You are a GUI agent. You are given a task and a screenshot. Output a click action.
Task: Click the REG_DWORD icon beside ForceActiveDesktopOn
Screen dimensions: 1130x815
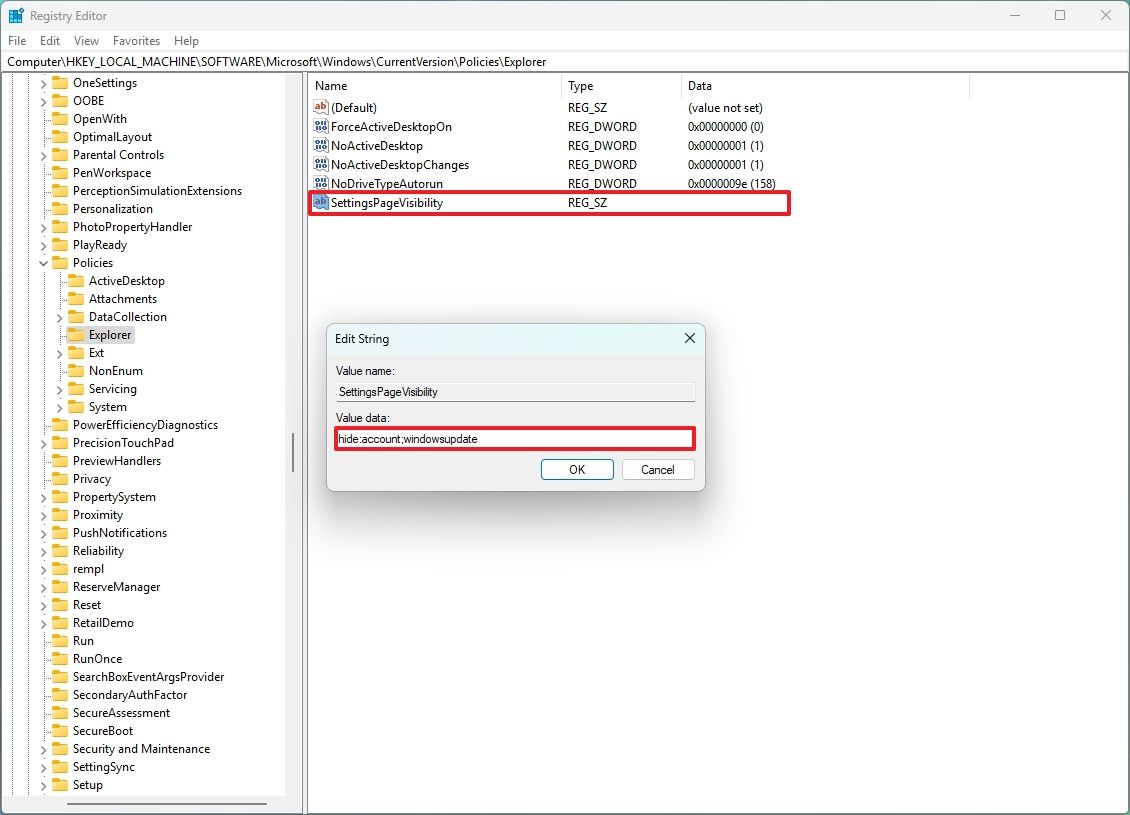pyautogui.click(x=320, y=126)
